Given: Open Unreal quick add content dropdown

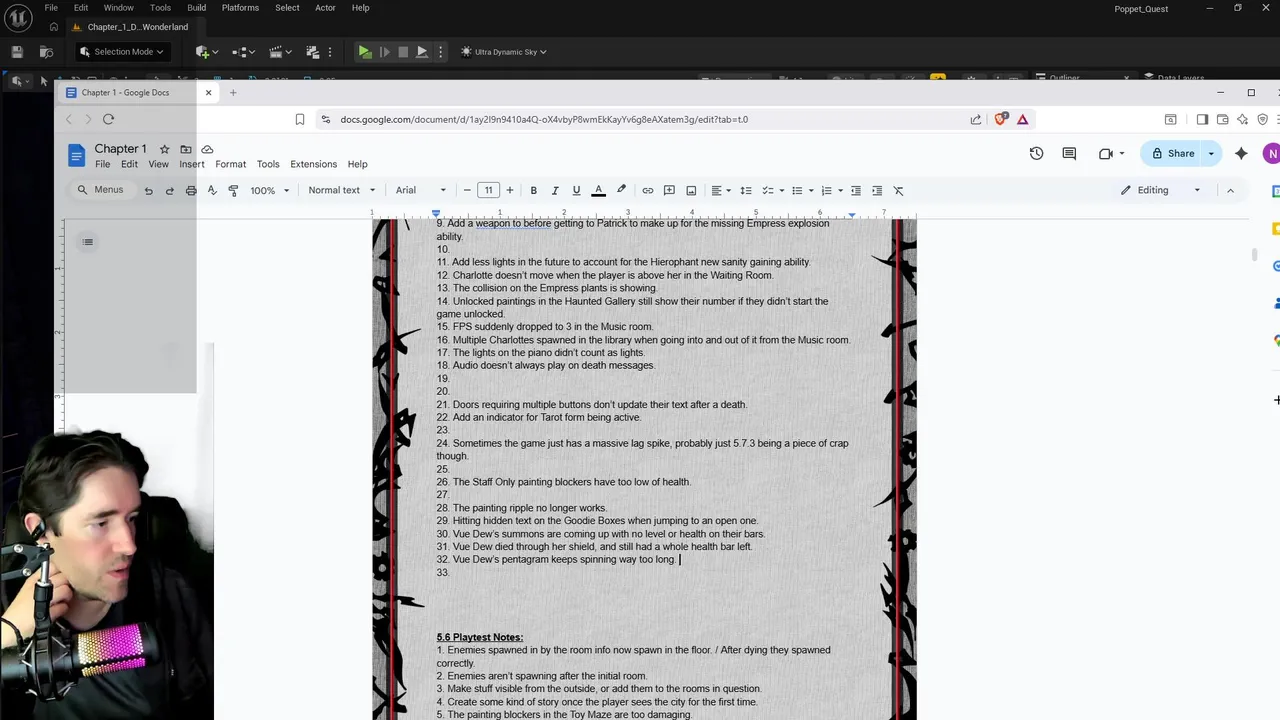Looking at the screenshot, I should click(x=206, y=52).
